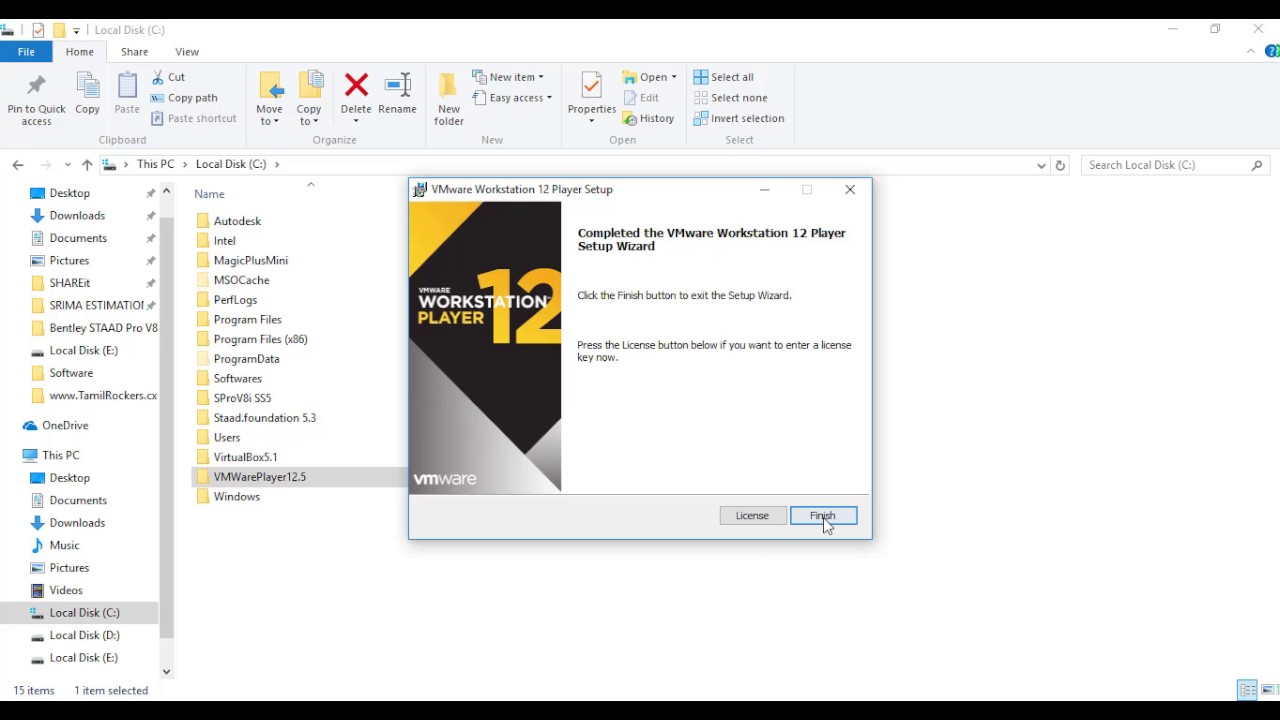Screen dimensions: 1280x720
Task: Select the Program Files (x86) folder
Action: (260, 339)
